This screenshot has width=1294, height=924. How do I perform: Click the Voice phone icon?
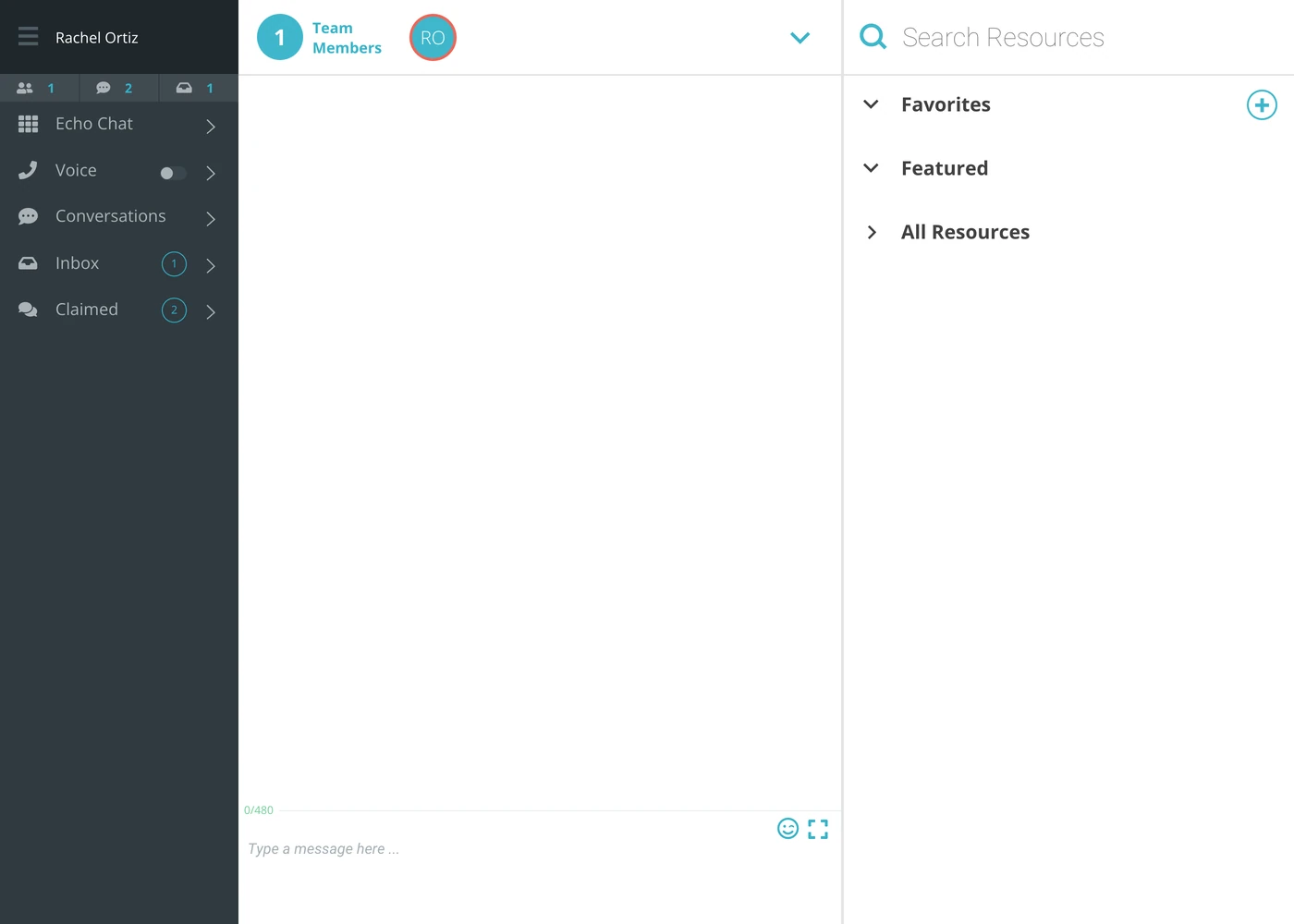(x=28, y=170)
